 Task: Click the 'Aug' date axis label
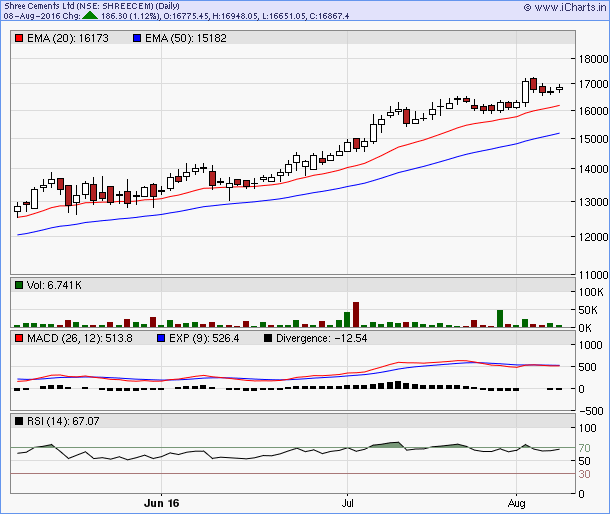516,503
